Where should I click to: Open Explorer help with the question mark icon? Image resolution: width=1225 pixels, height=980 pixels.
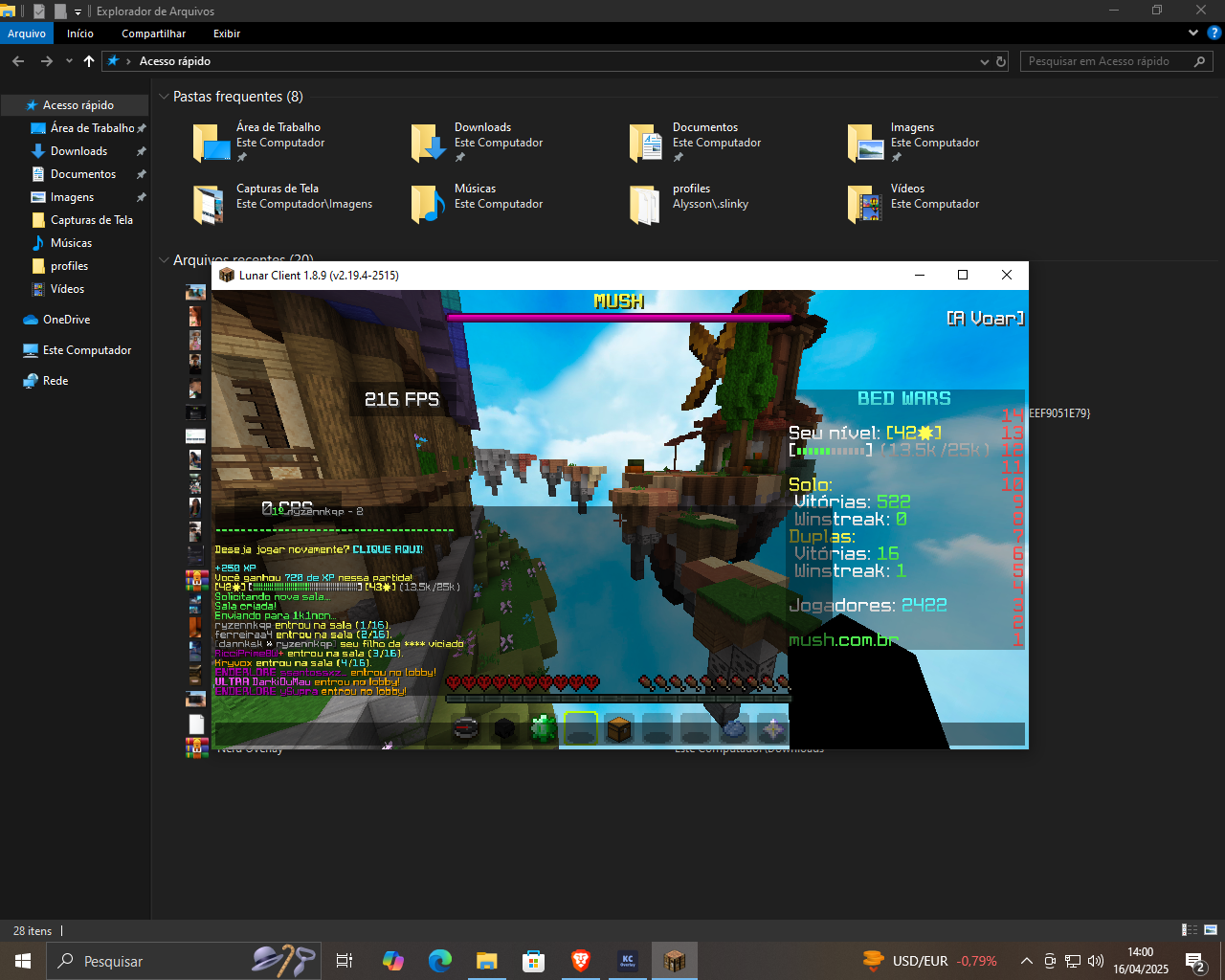(1214, 33)
